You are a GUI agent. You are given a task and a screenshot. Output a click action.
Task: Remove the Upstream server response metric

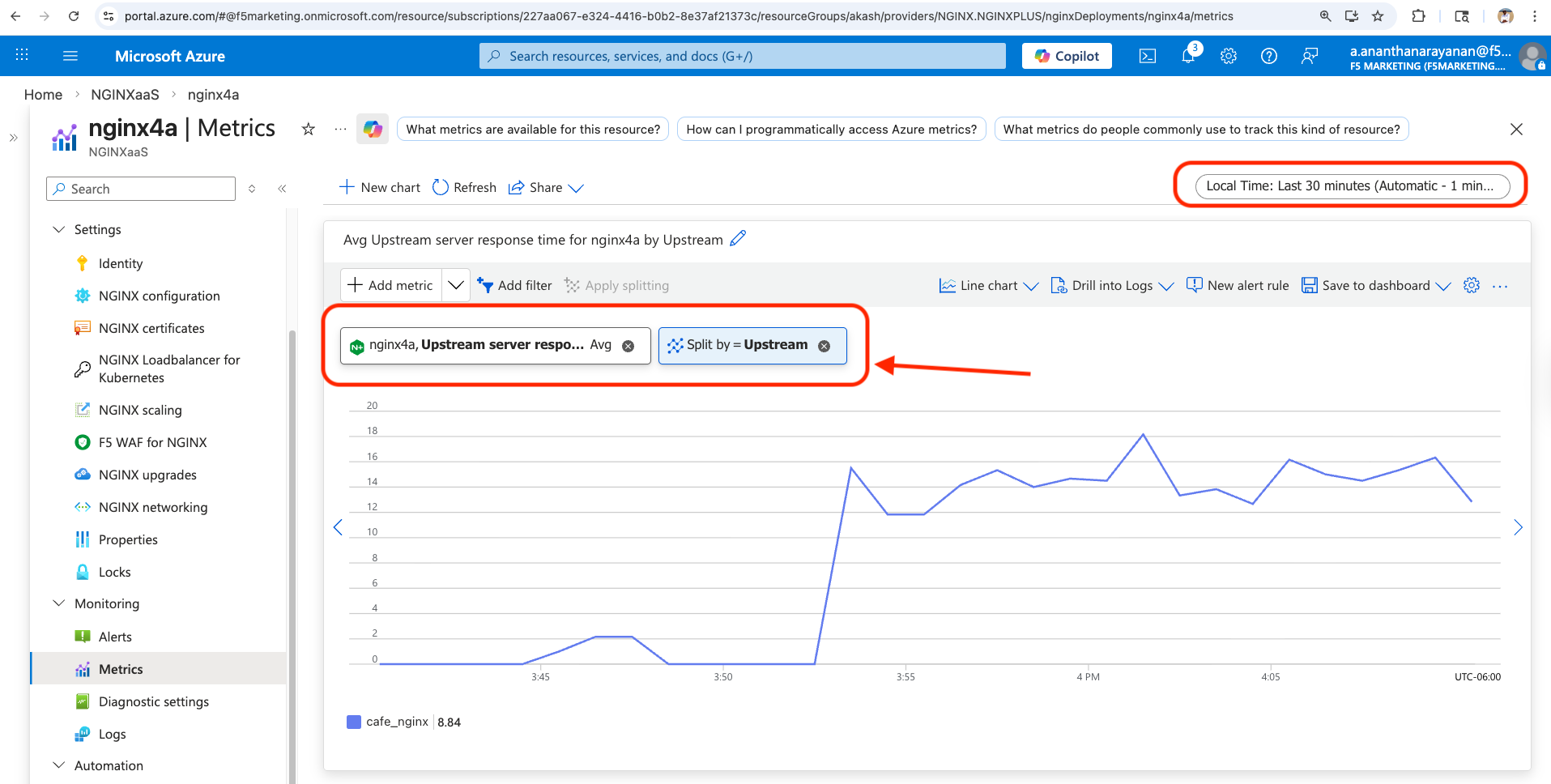pos(628,346)
